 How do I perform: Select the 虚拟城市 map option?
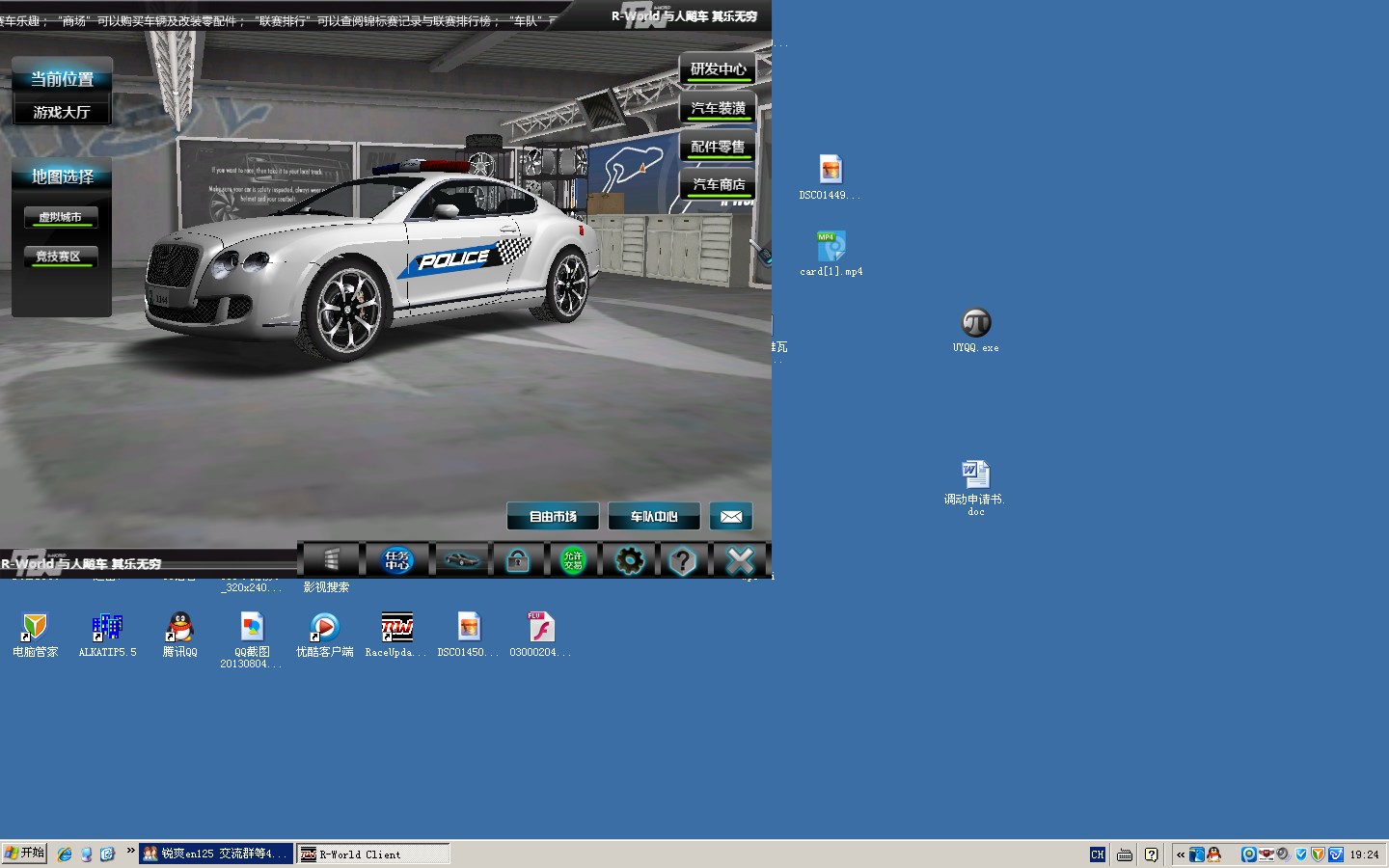pyautogui.click(x=60, y=217)
